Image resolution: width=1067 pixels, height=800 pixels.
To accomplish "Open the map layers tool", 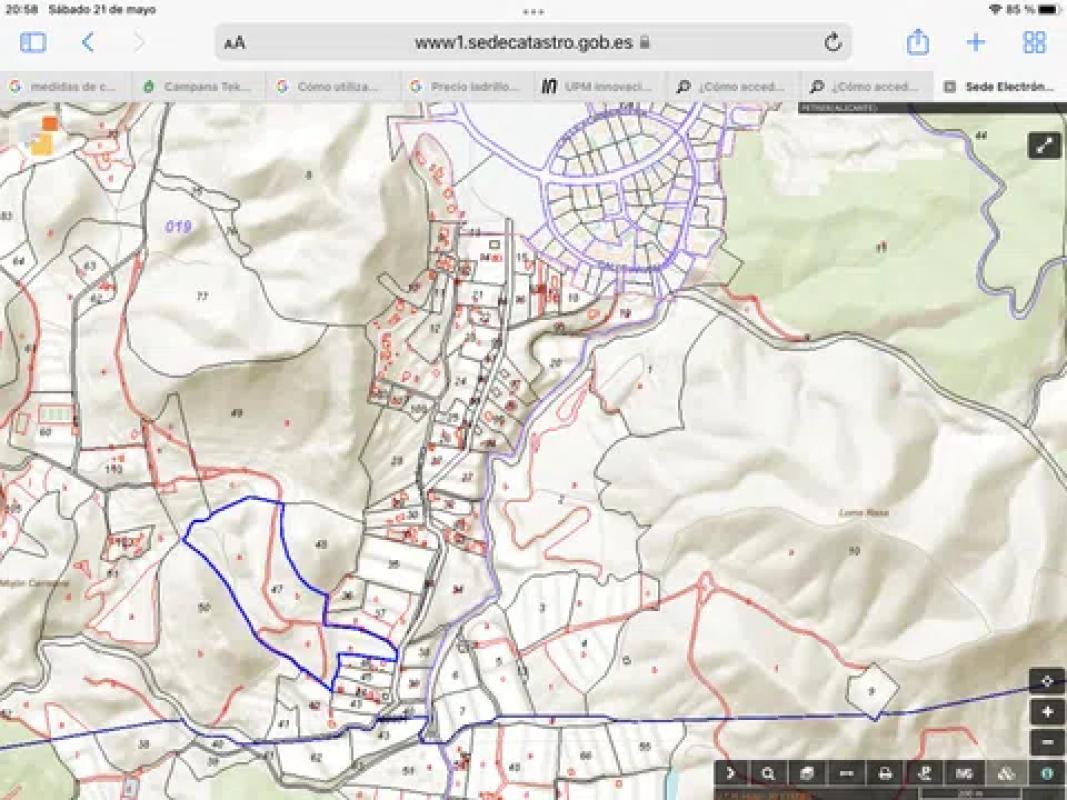I will (x=807, y=773).
